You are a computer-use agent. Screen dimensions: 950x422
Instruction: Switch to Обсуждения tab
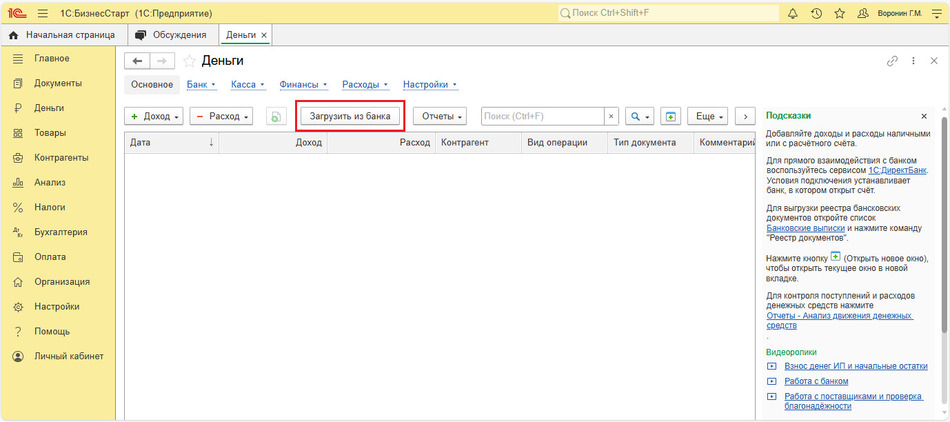coord(173,35)
